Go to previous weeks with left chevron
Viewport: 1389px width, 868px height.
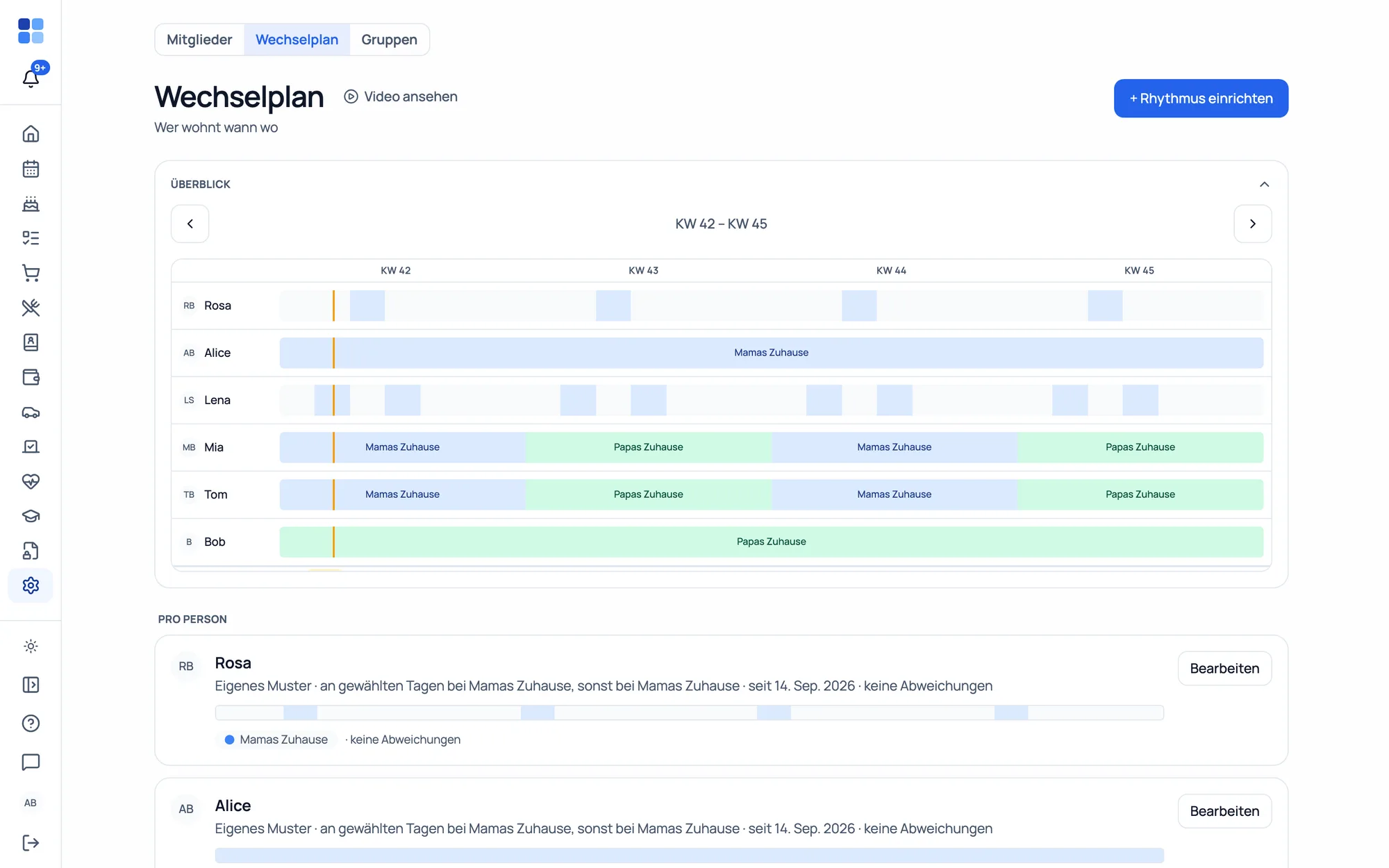coord(190,224)
